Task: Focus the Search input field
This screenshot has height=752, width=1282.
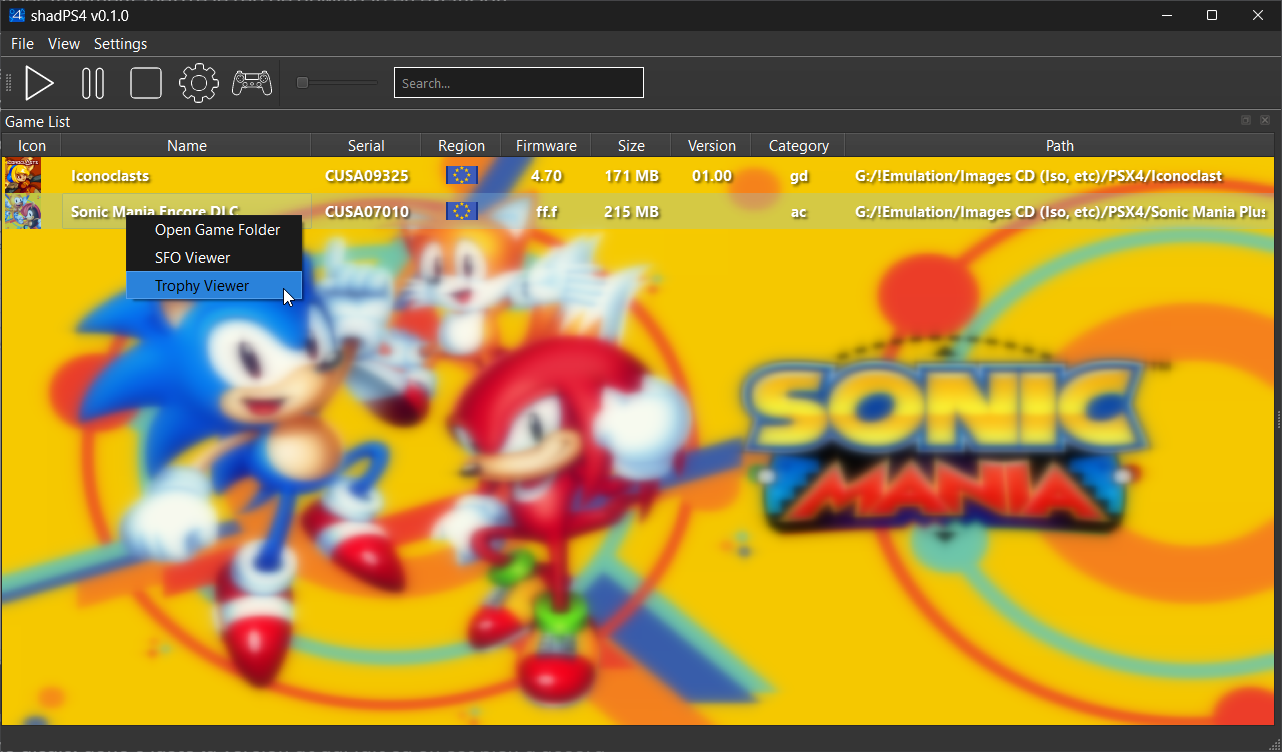Action: [519, 83]
